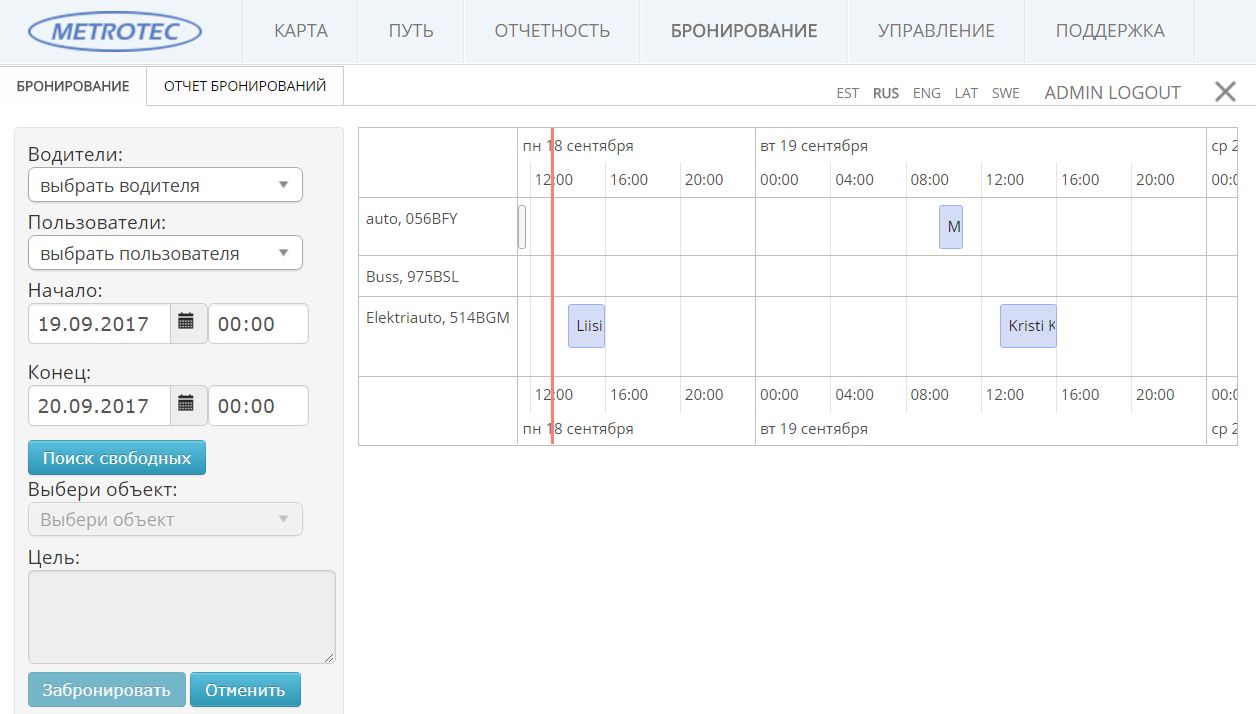Click ADMIN LOGOUT link

tap(1112, 93)
